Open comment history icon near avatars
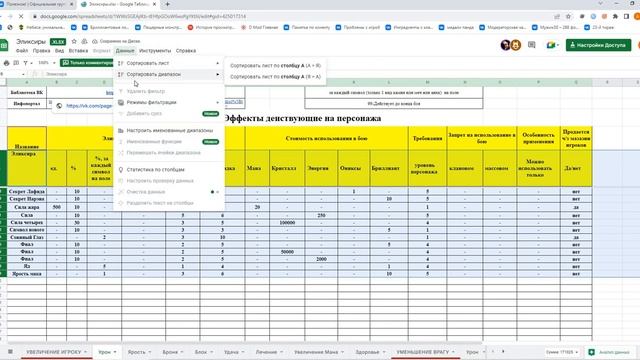Screen dimensions: 640x360 pyautogui.click(x=531, y=45)
